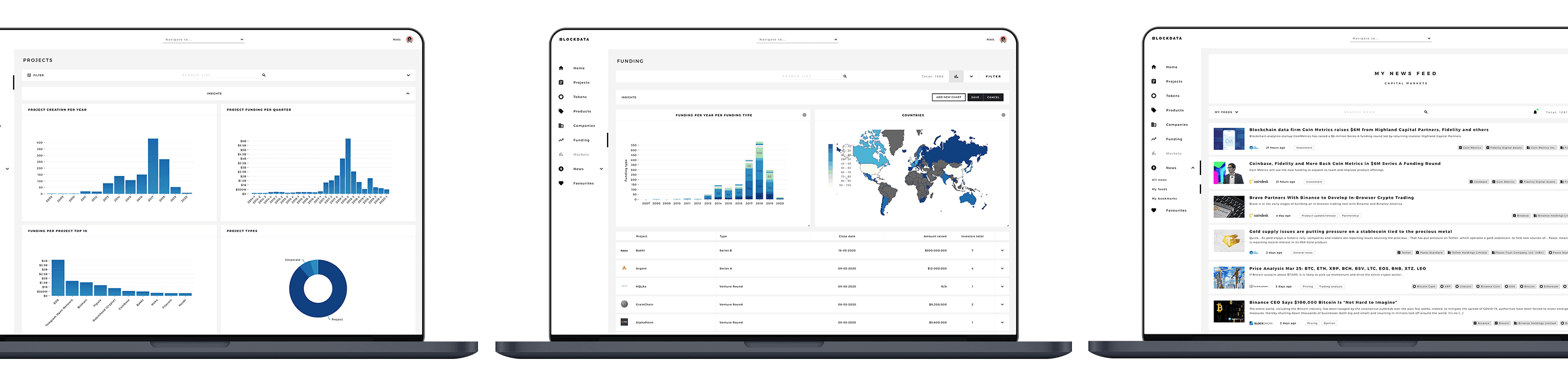Open the My Feeds dropdown in news toolbar

click(1226, 112)
